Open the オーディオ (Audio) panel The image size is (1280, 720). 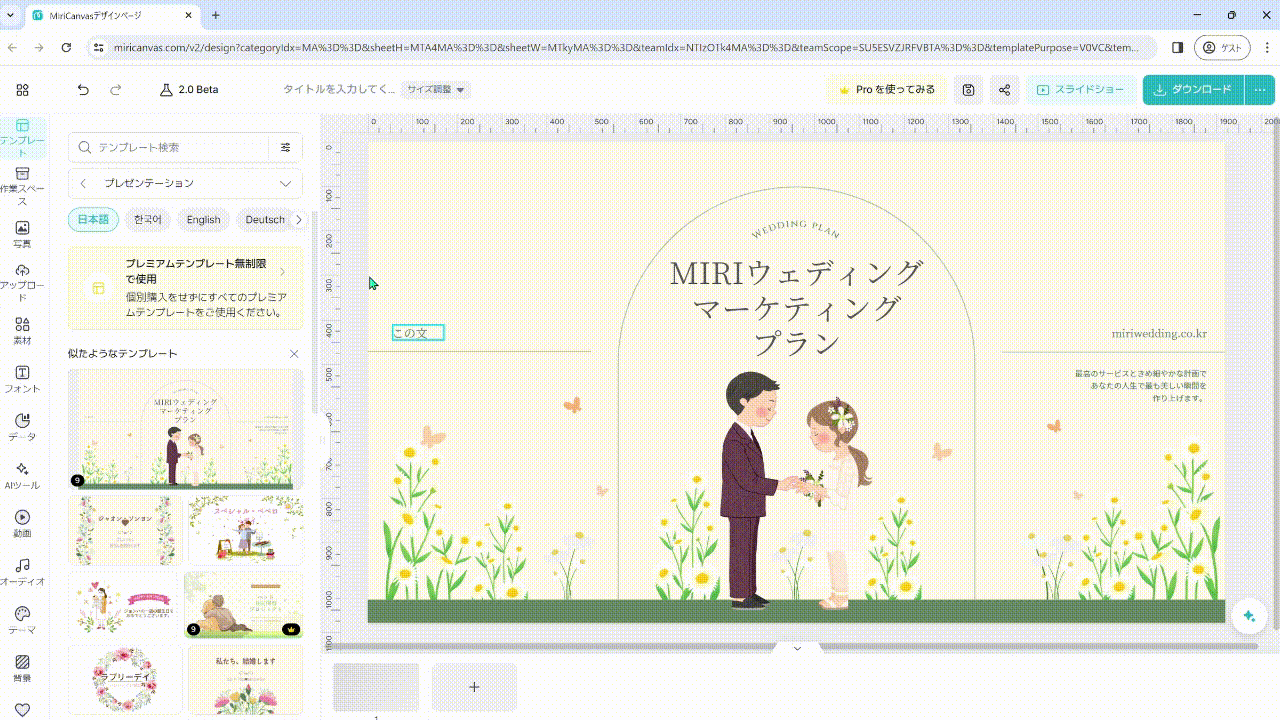click(x=22, y=571)
